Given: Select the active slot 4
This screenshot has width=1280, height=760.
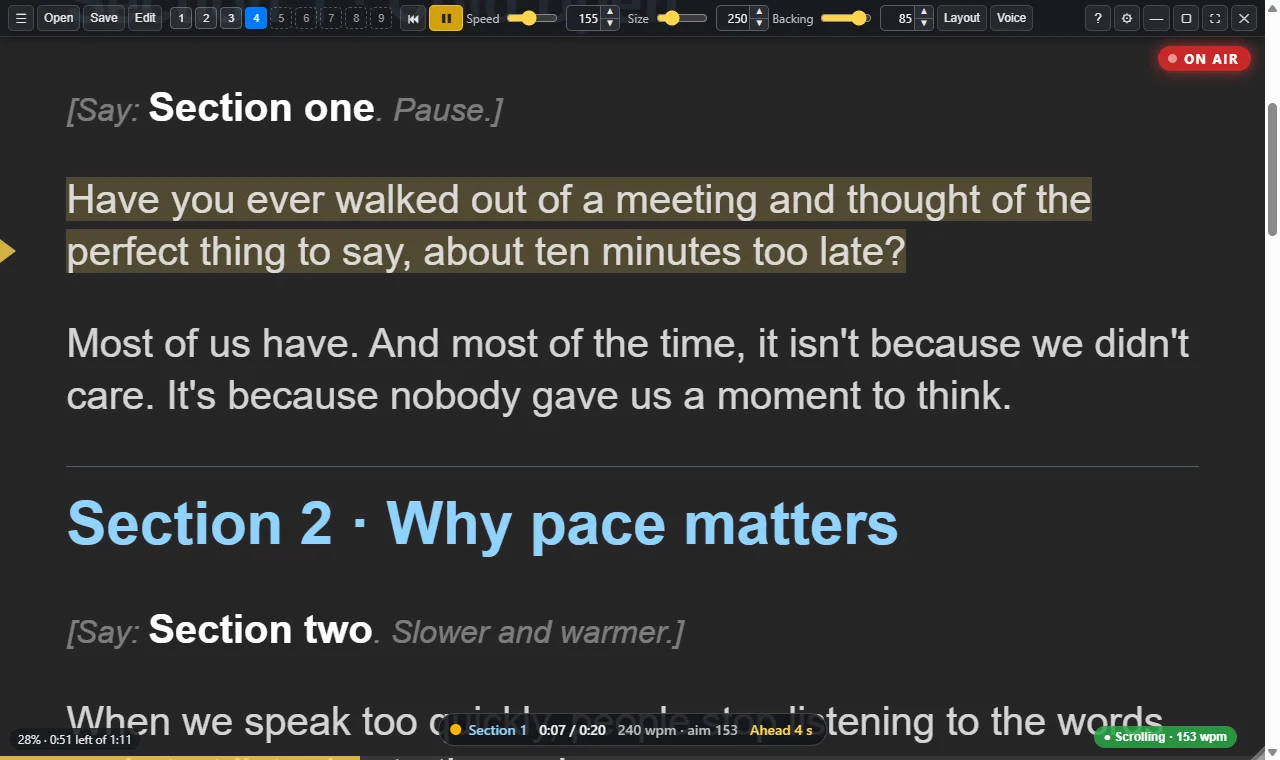Looking at the screenshot, I should coord(256,18).
